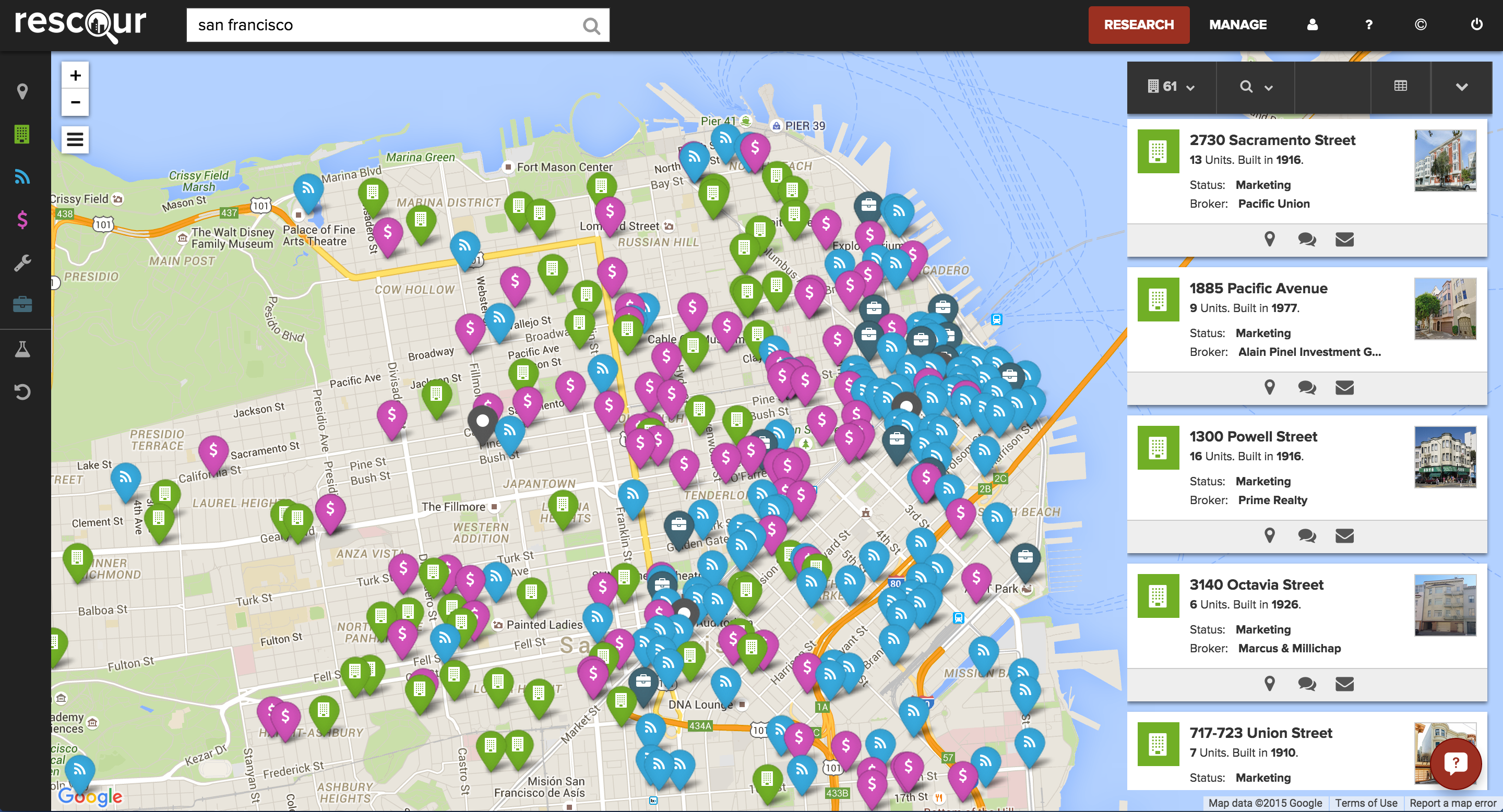Click the power logout icon
Screen dimensions: 1503x812
click(1476, 25)
